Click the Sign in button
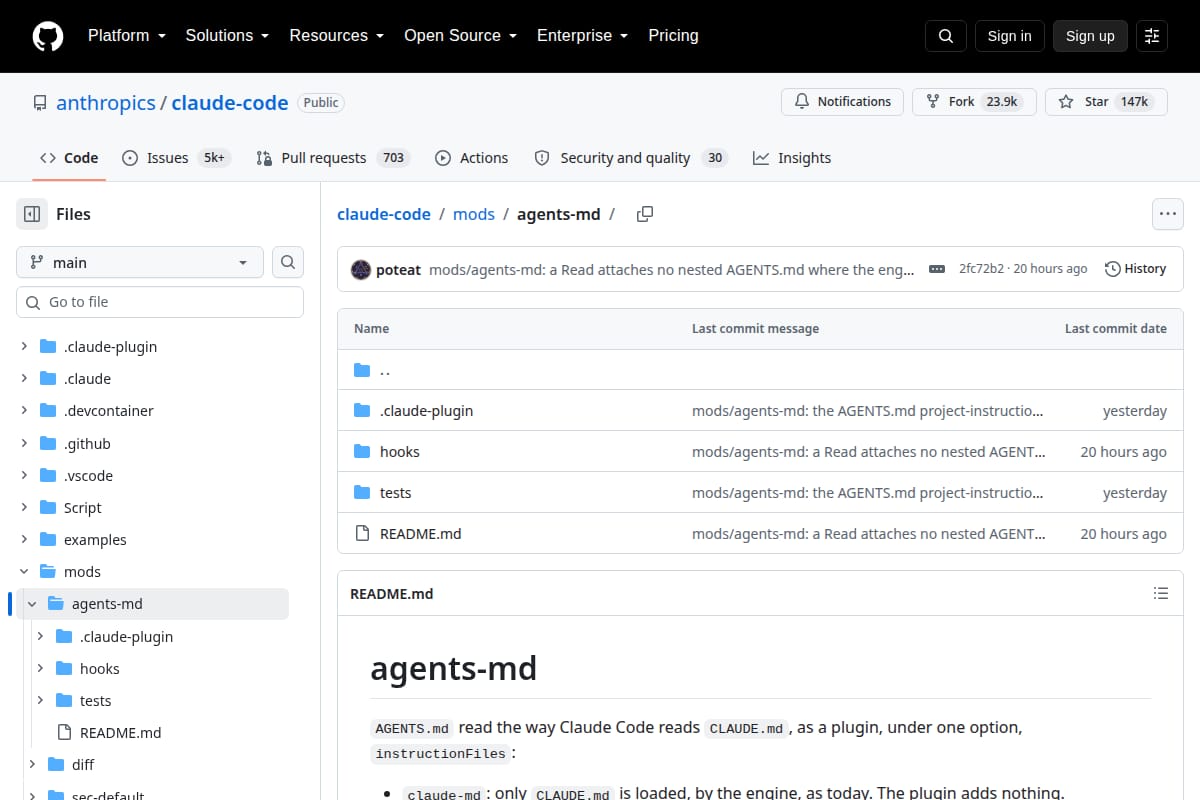The height and width of the screenshot is (800, 1200). click(1009, 36)
